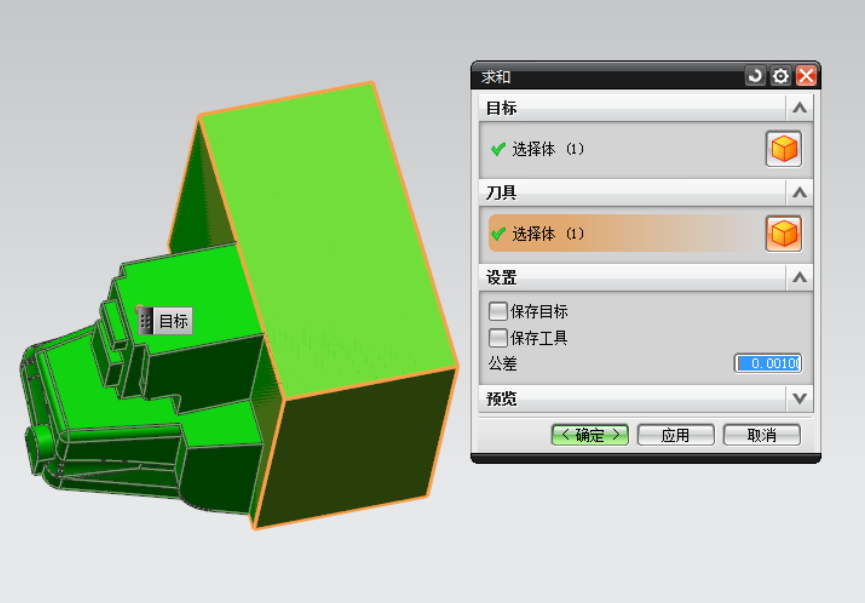Image resolution: width=865 pixels, height=603 pixels.
Task: Click the 应用 button
Action: click(x=676, y=435)
